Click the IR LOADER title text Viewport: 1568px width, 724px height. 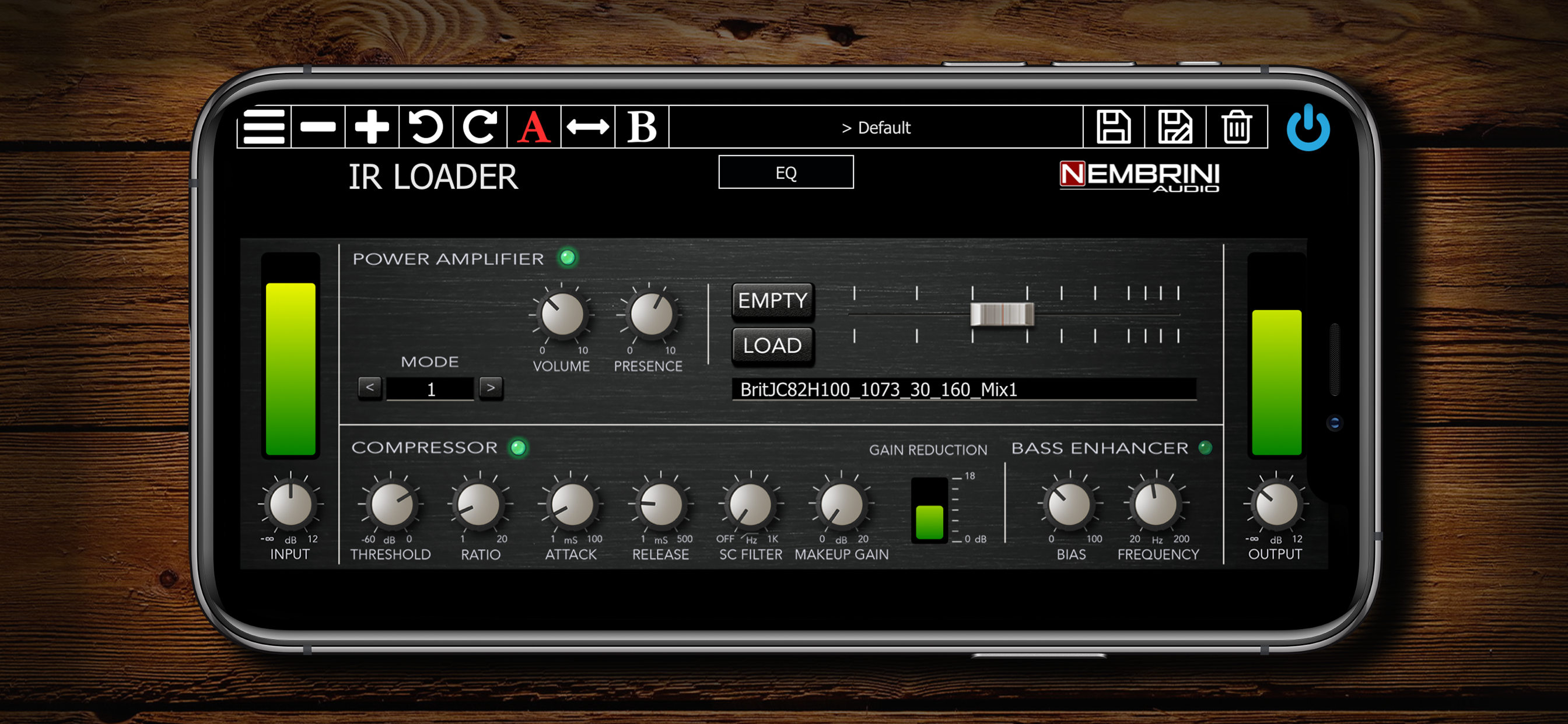click(433, 177)
